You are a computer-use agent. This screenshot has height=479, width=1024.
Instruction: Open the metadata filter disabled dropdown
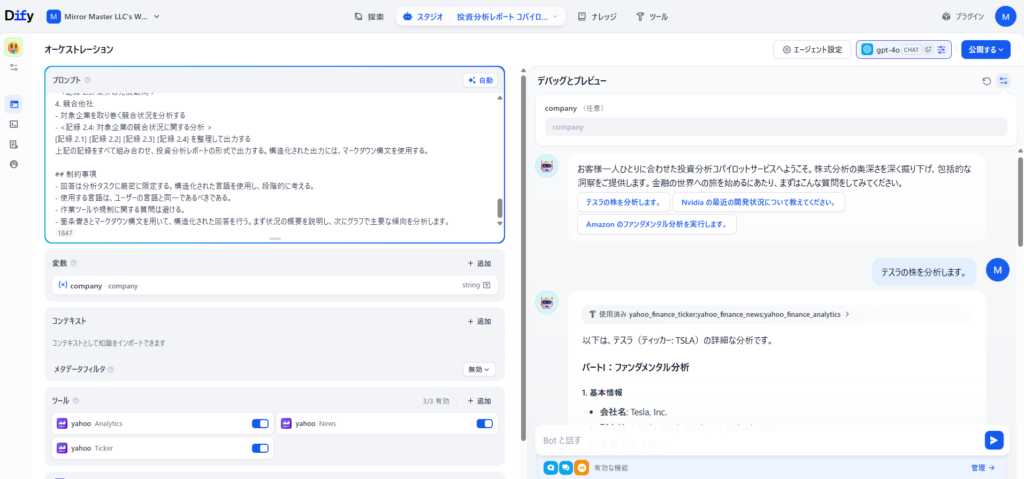[479, 369]
